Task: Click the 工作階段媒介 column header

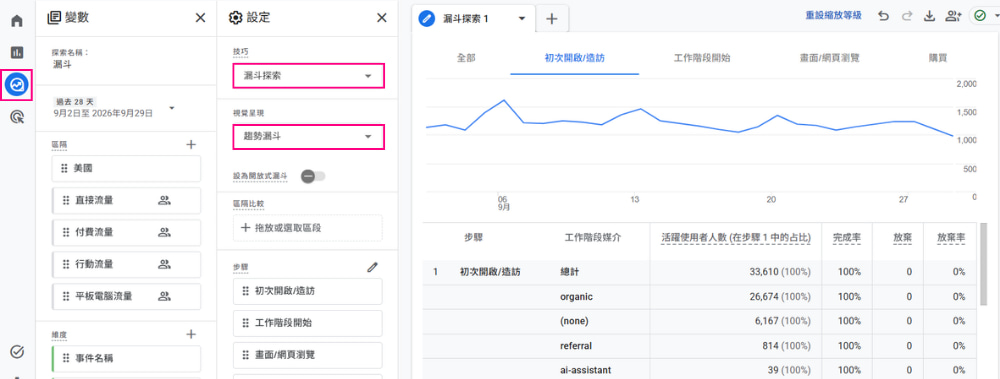Action: [x=593, y=238]
